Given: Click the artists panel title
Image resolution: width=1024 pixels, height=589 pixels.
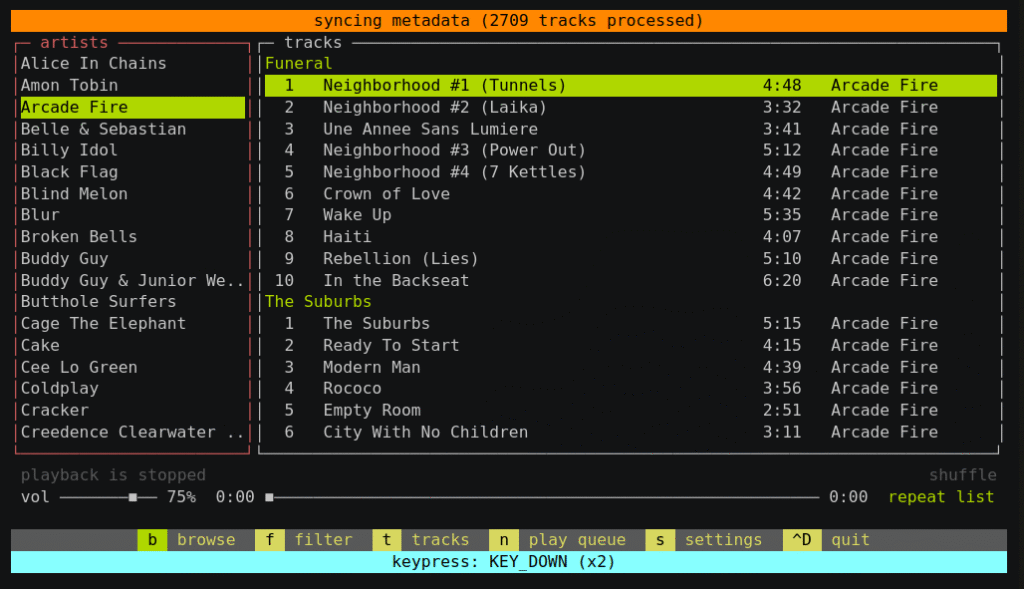Looking at the screenshot, I should [74, 42].
